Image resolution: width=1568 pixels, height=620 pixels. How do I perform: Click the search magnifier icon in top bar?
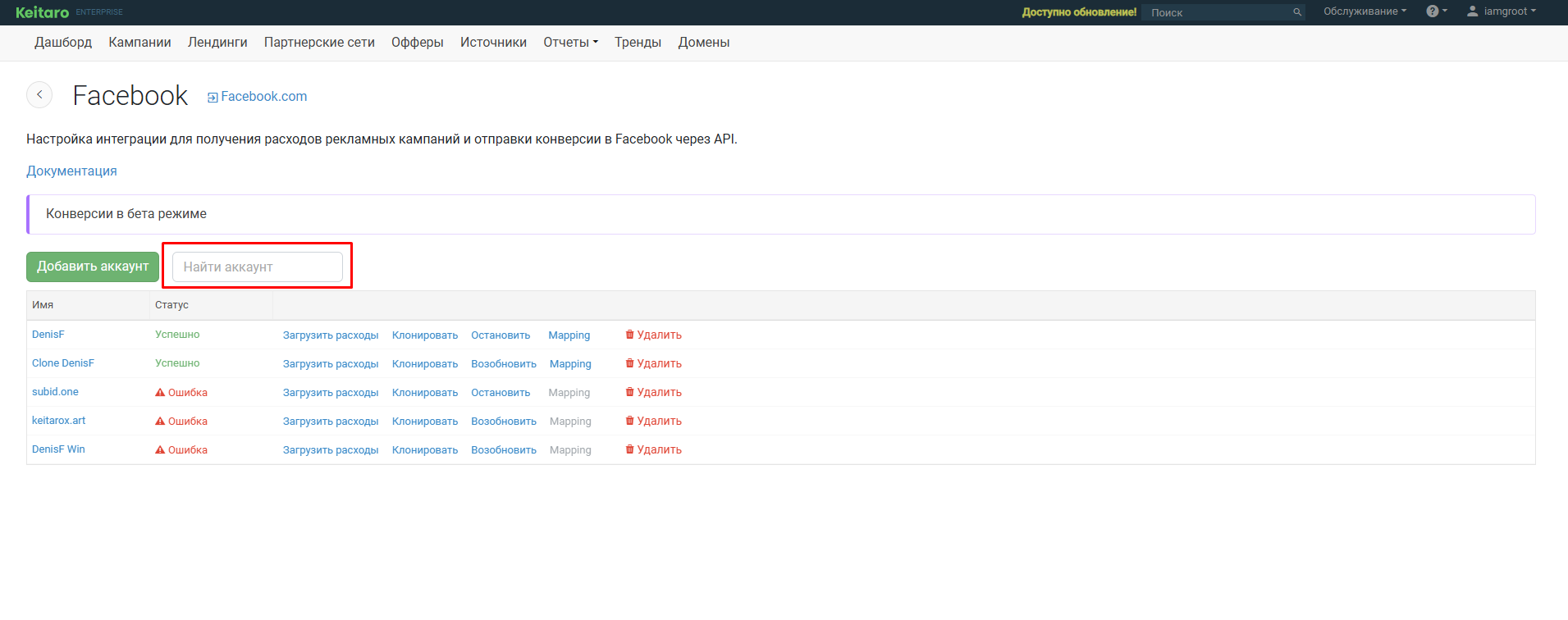pos(1297,12)
